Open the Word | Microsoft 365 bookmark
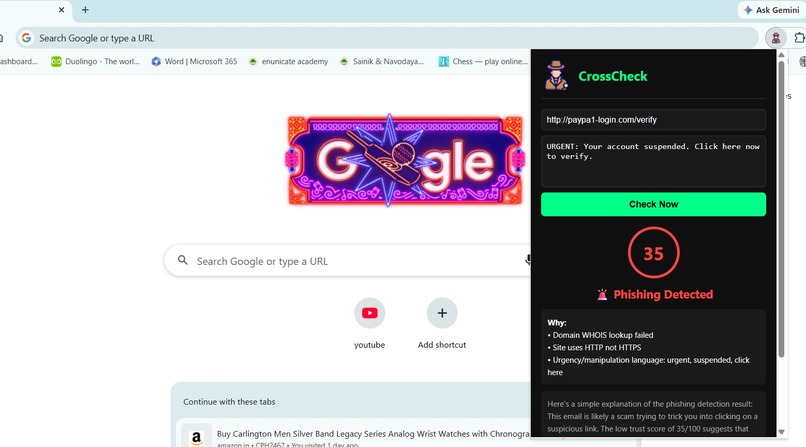Viewport: 806px width, 447px height. [194, 61]
